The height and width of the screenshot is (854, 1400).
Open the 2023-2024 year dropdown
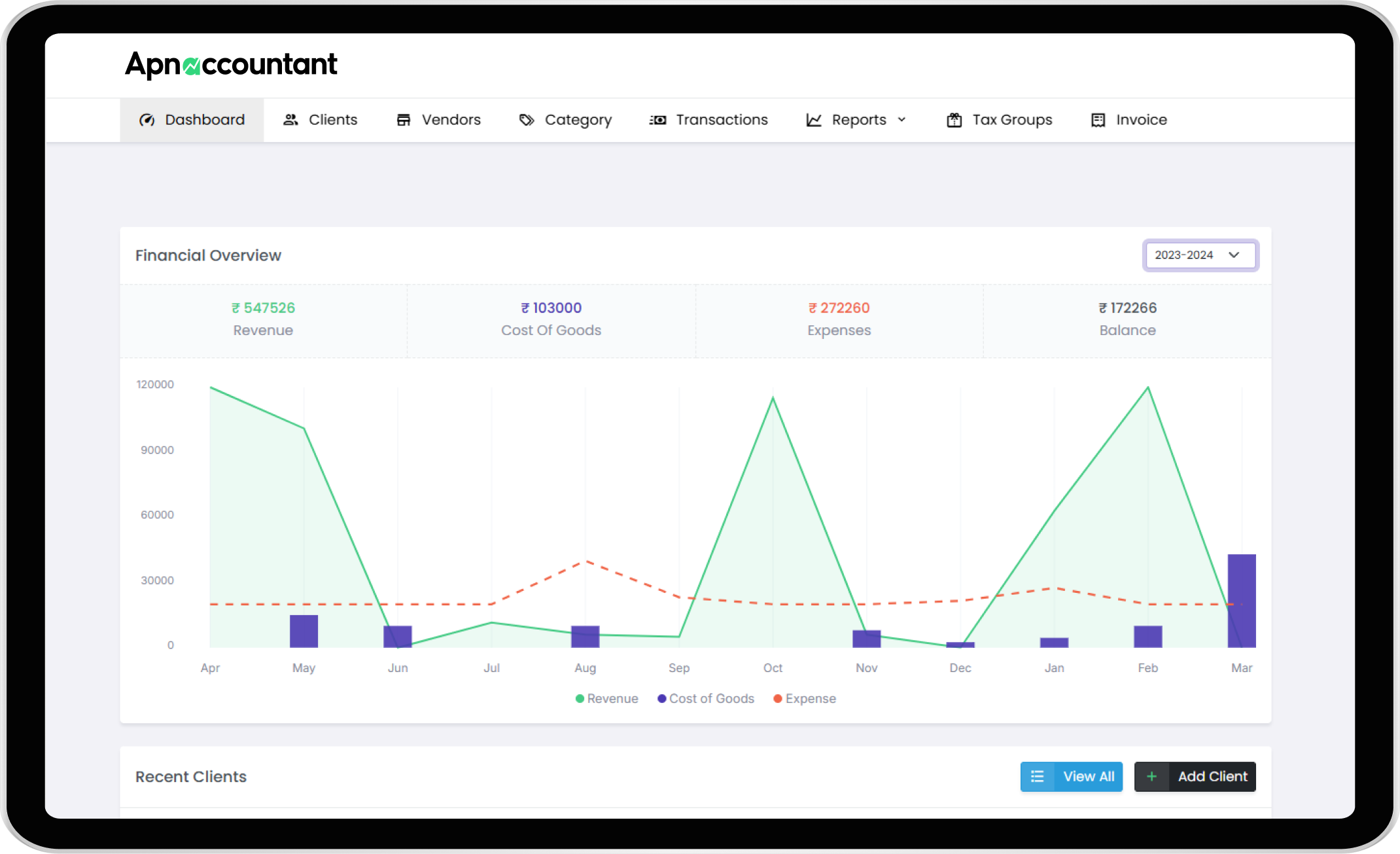click(x=1200, y=255)
